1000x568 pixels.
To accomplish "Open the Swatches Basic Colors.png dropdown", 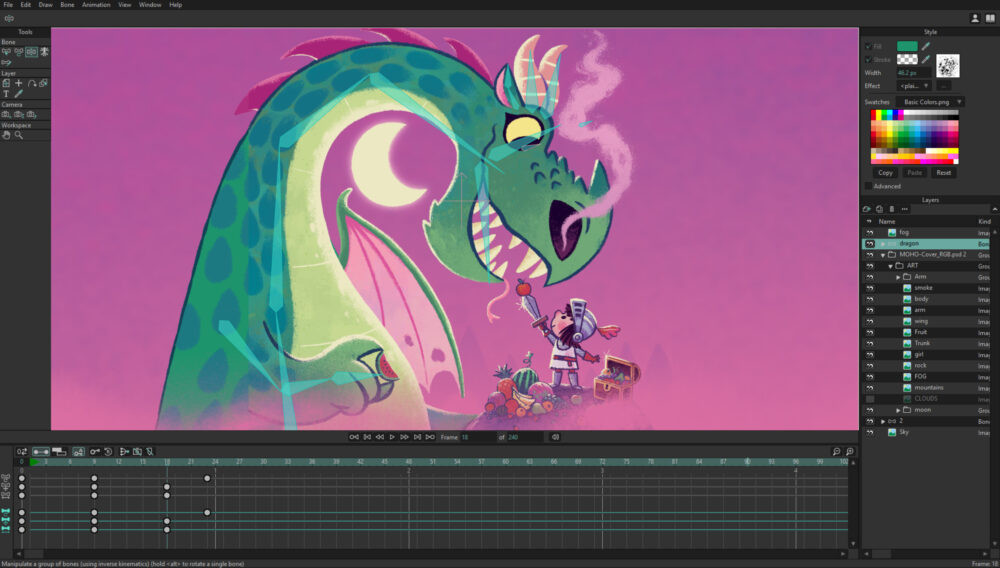I will click(x=932, y=102).
